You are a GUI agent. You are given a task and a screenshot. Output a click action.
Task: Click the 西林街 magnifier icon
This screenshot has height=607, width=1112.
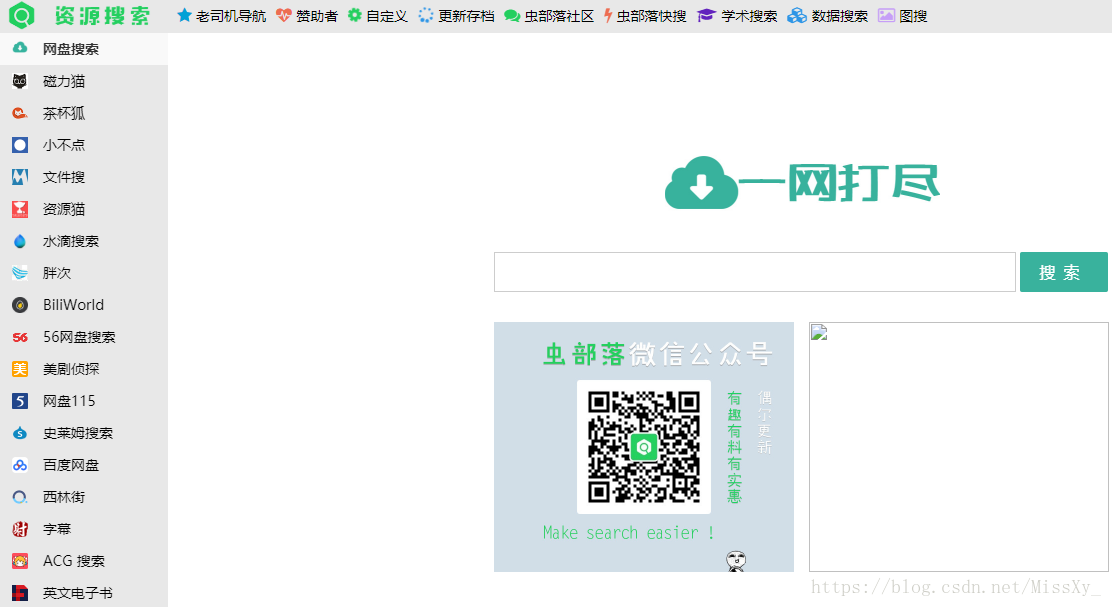click(20, 497)
